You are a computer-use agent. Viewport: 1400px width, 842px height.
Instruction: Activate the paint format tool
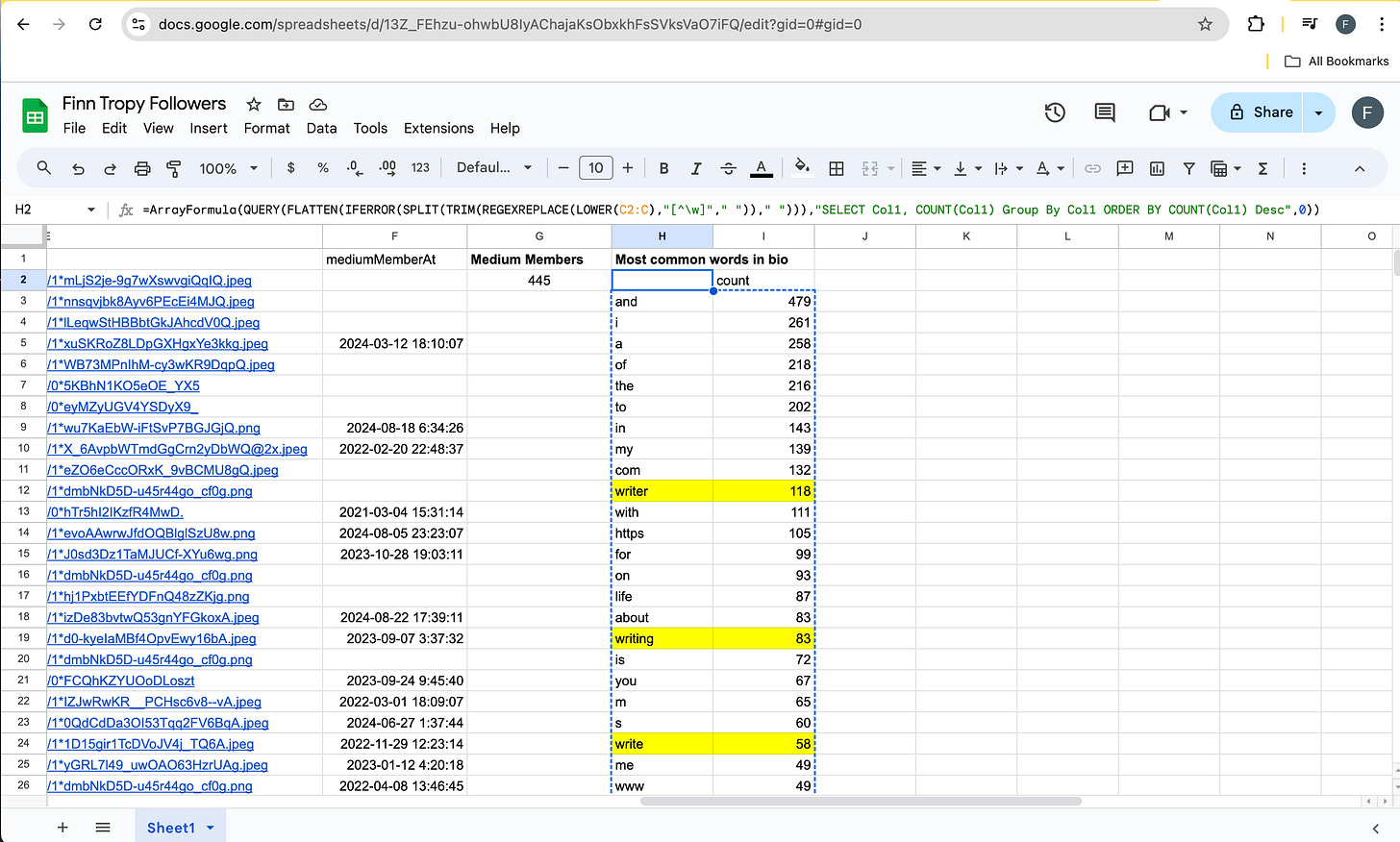(174, 168)
